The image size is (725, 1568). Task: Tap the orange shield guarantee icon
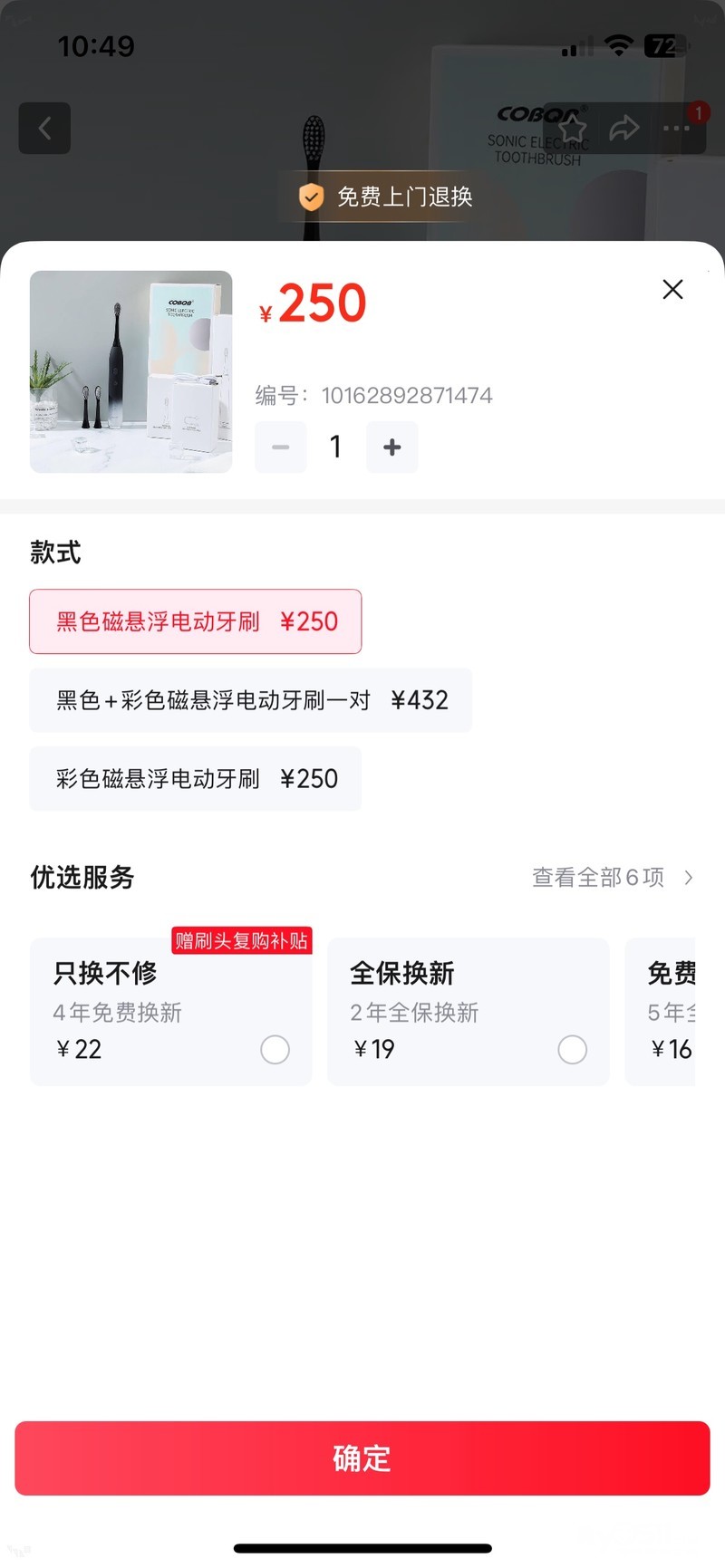coord(311,197)
